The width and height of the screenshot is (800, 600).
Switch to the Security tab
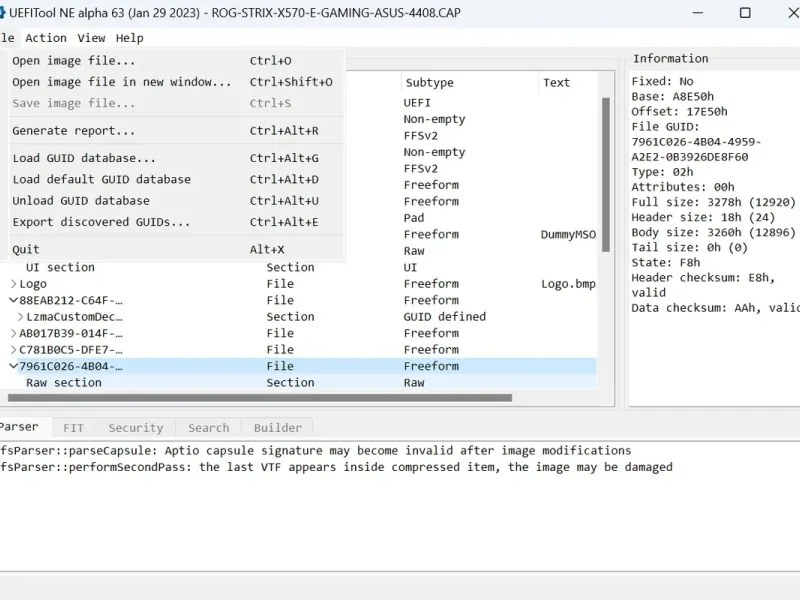[x=136, y=428]
